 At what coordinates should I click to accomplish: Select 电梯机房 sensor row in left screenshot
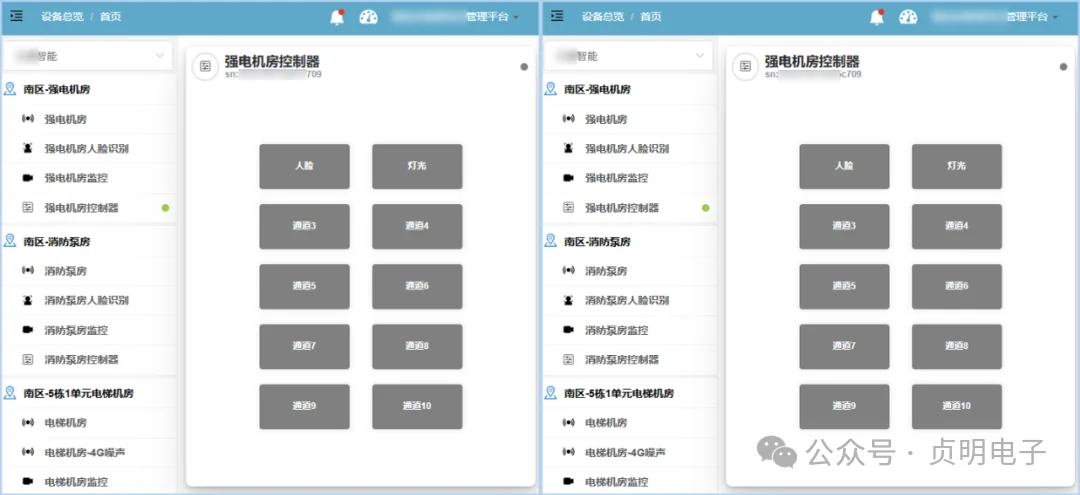tap(88, 422)
